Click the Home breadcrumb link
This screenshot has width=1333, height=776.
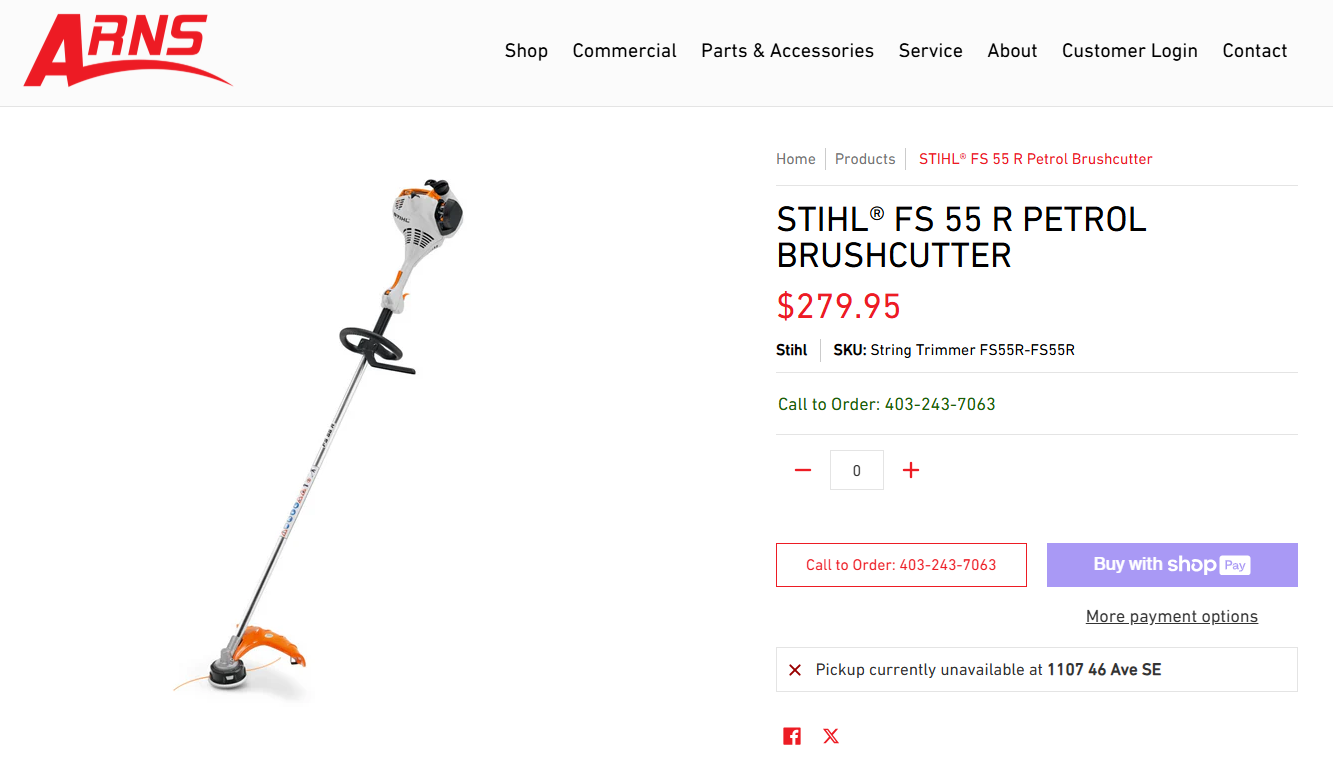pyautogui.click(x=796, y=159)
